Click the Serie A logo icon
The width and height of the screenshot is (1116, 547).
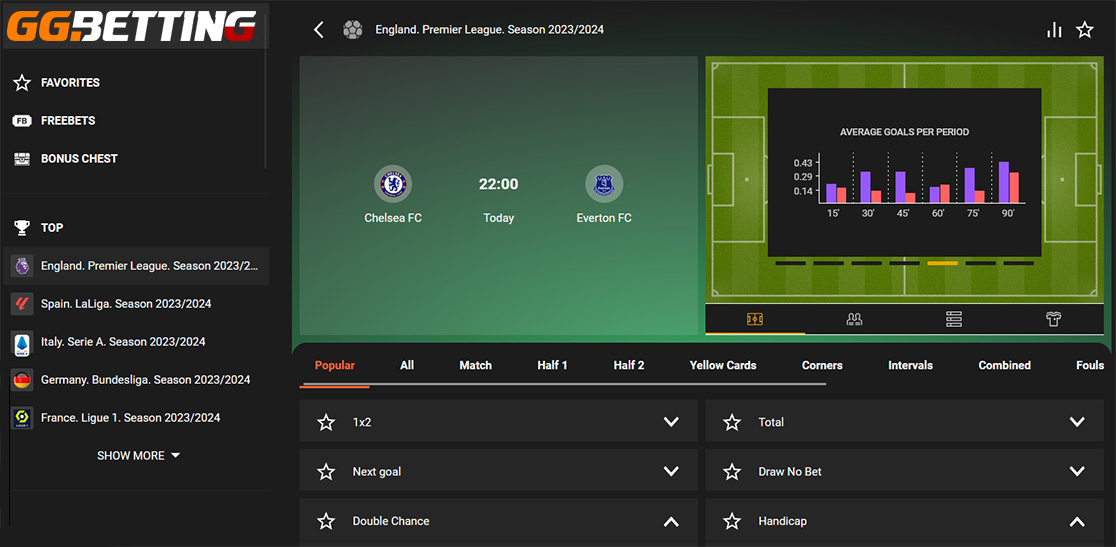click(x=22, y=342)
